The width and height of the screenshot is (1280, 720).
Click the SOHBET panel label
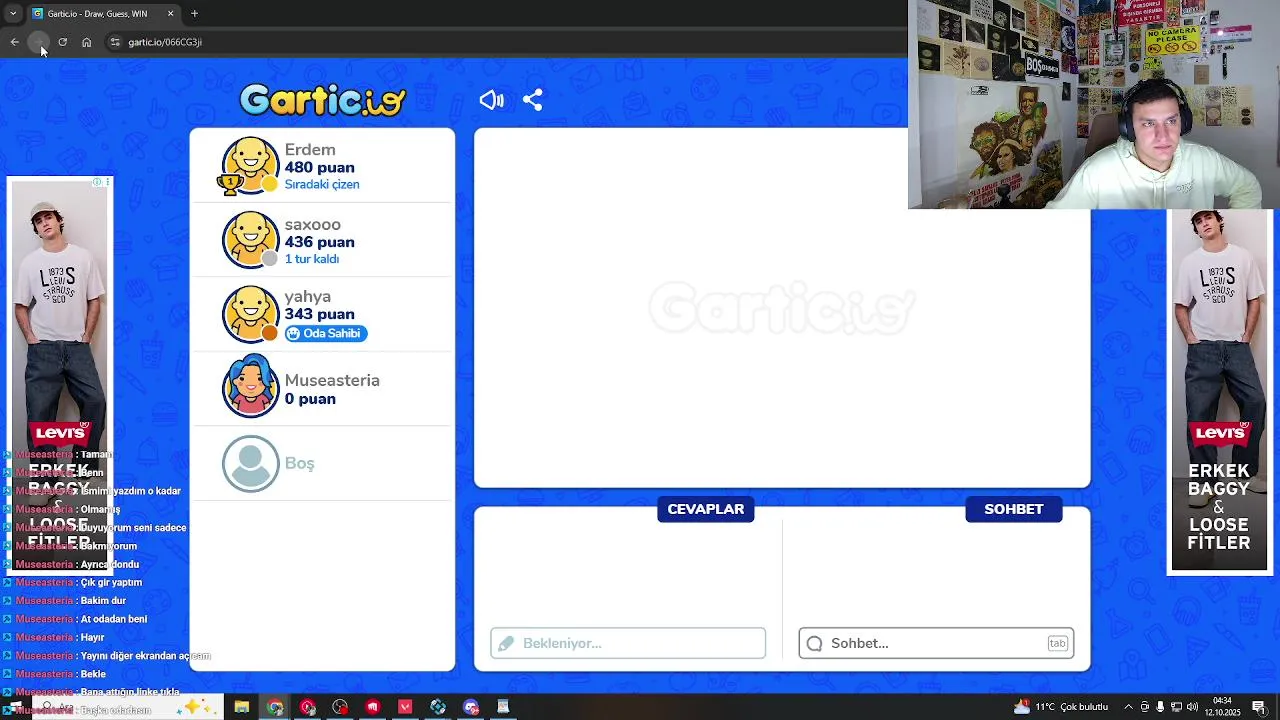[1014, 509]
